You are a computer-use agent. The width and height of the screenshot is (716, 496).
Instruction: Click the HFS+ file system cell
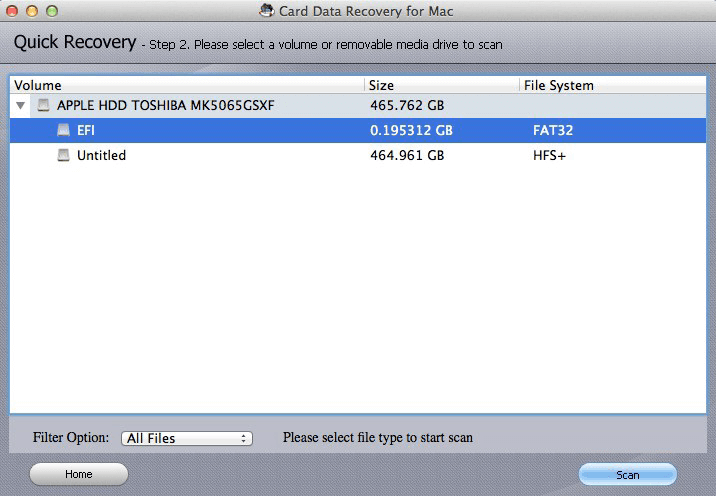click(x=549, y=156)
